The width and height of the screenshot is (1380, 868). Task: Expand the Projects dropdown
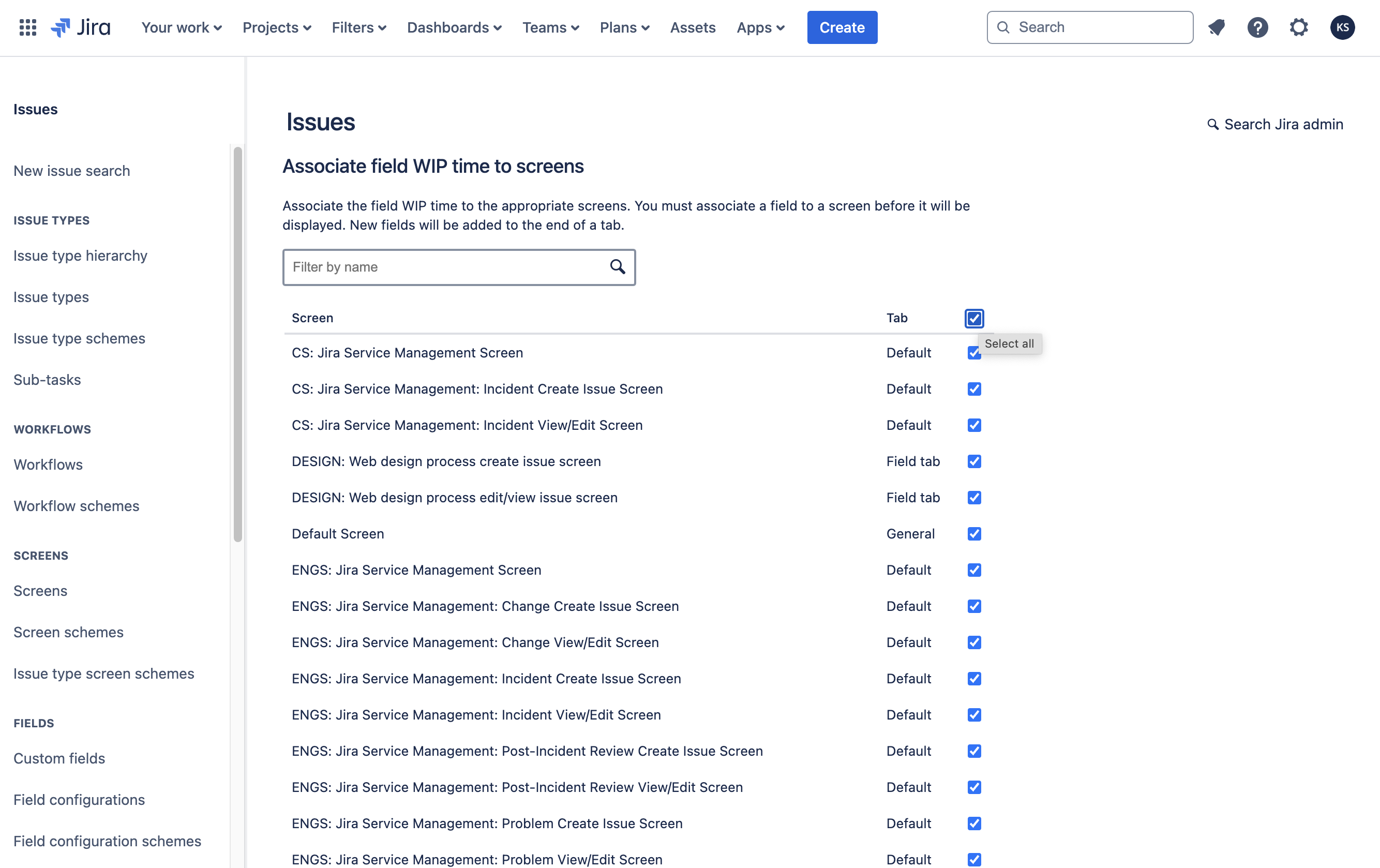pyautogui.click(x=277, y=27)
